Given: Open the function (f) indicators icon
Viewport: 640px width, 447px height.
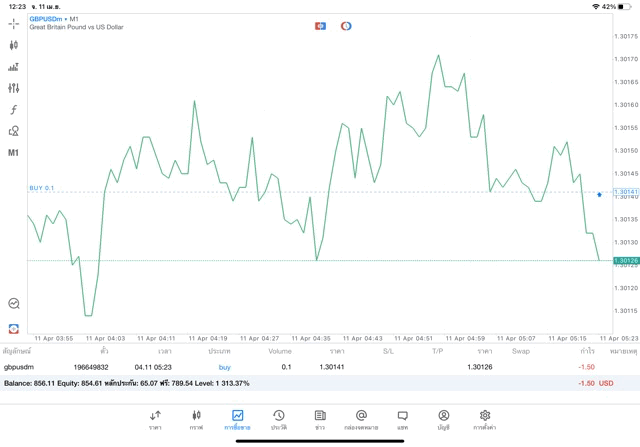Looking at the screenshot, I should [x=13, y=109].
